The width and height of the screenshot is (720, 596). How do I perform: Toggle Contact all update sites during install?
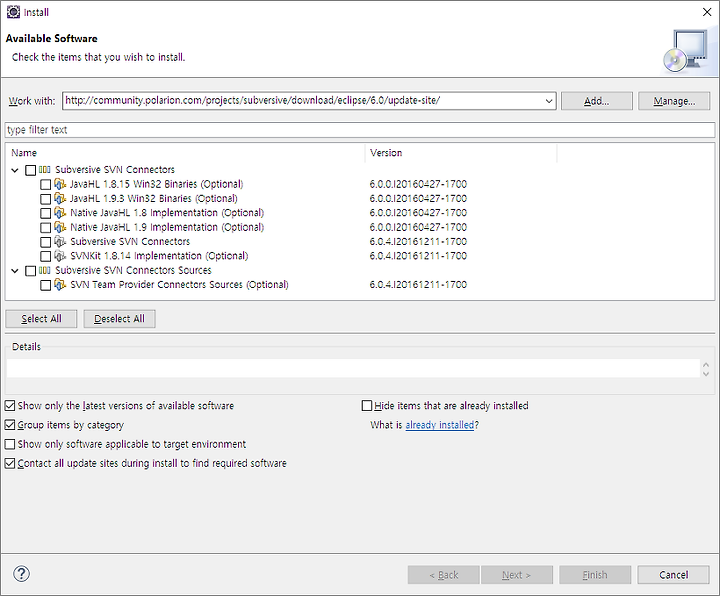[10, 463]
